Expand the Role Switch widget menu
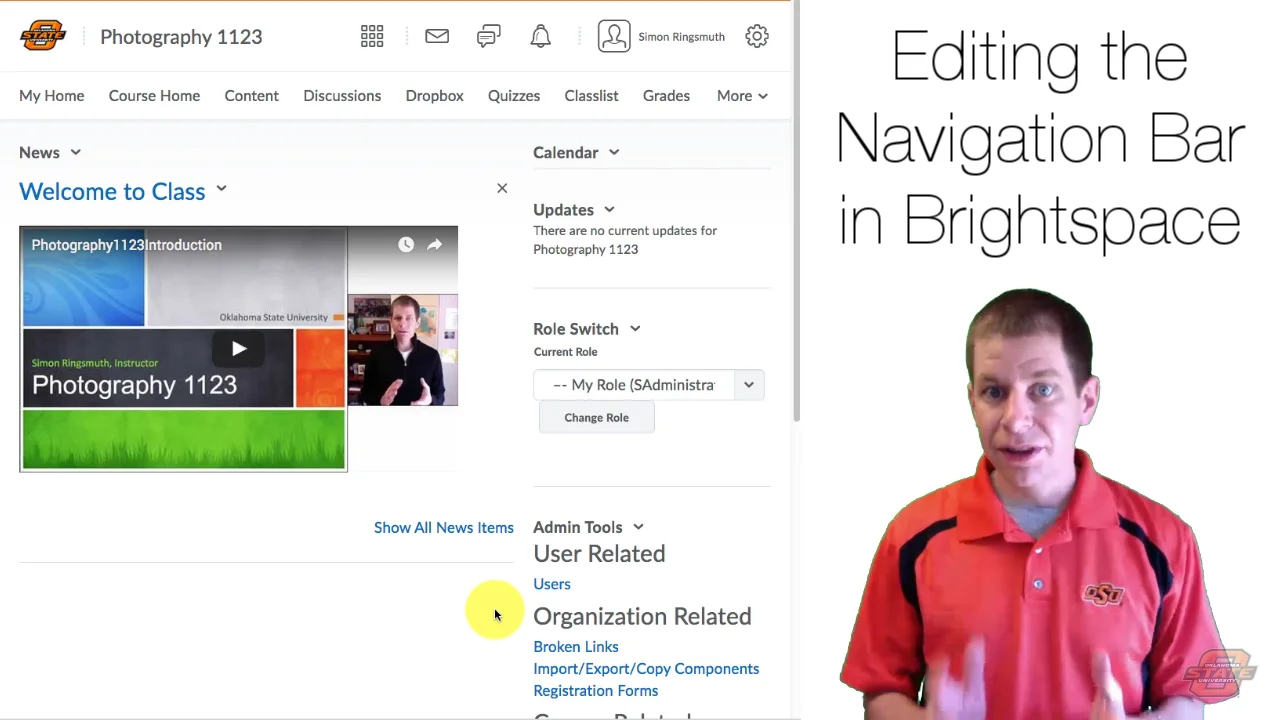 tap(635, 329)
